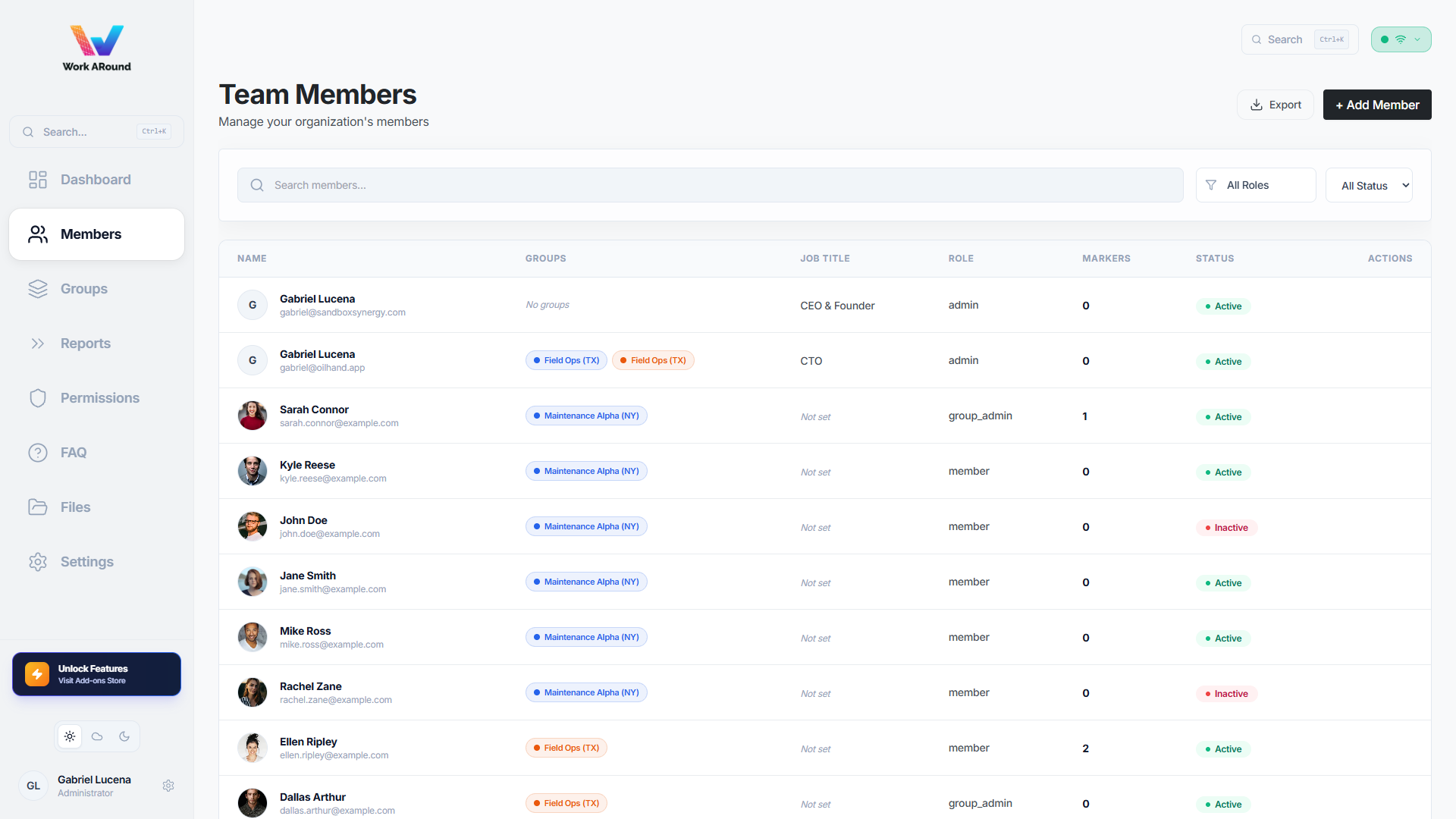The image size is (1456, 819).
Task: Expand the green connection status dropdown
Action: coord(1401,39)
